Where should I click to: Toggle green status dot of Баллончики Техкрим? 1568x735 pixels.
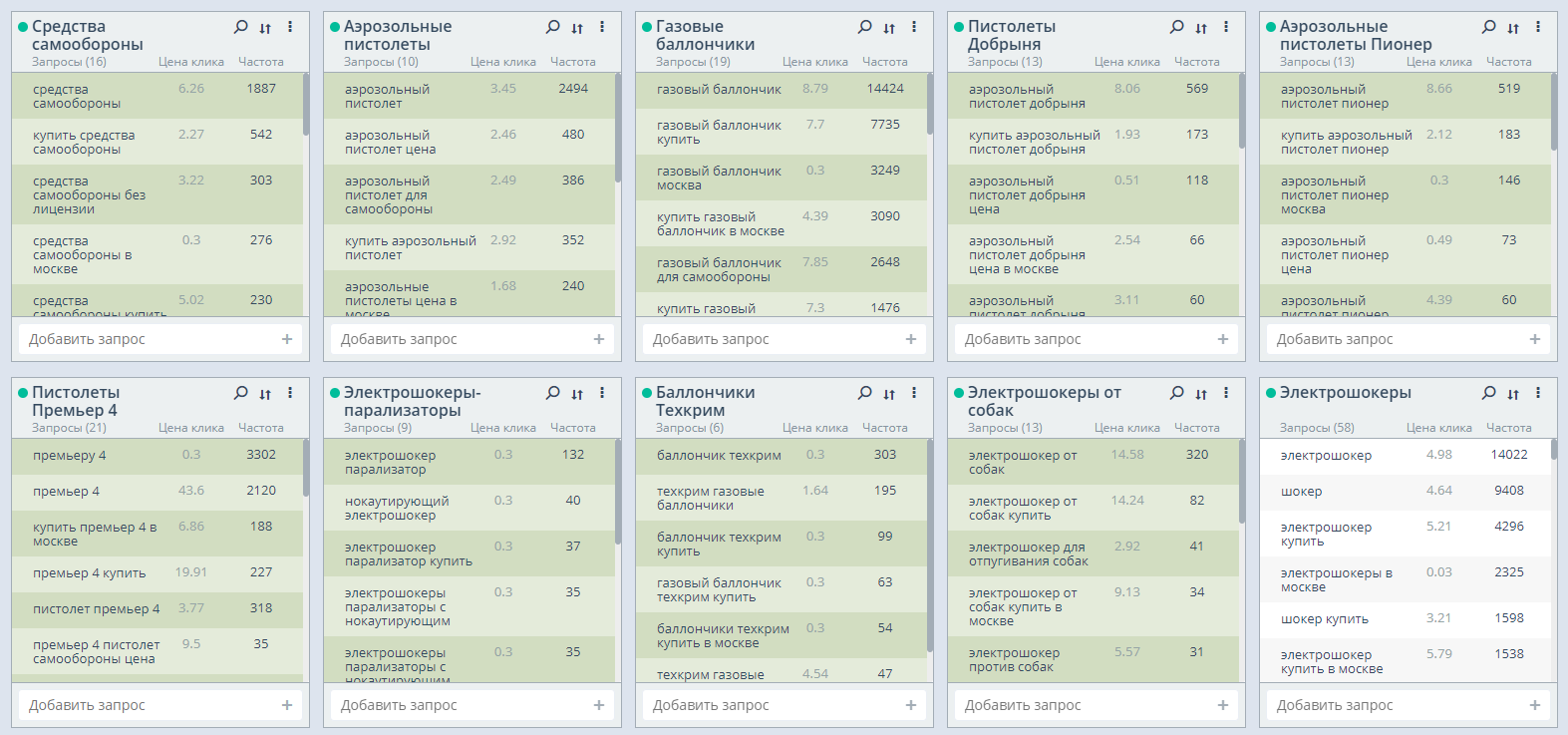(x=647, y=393)
